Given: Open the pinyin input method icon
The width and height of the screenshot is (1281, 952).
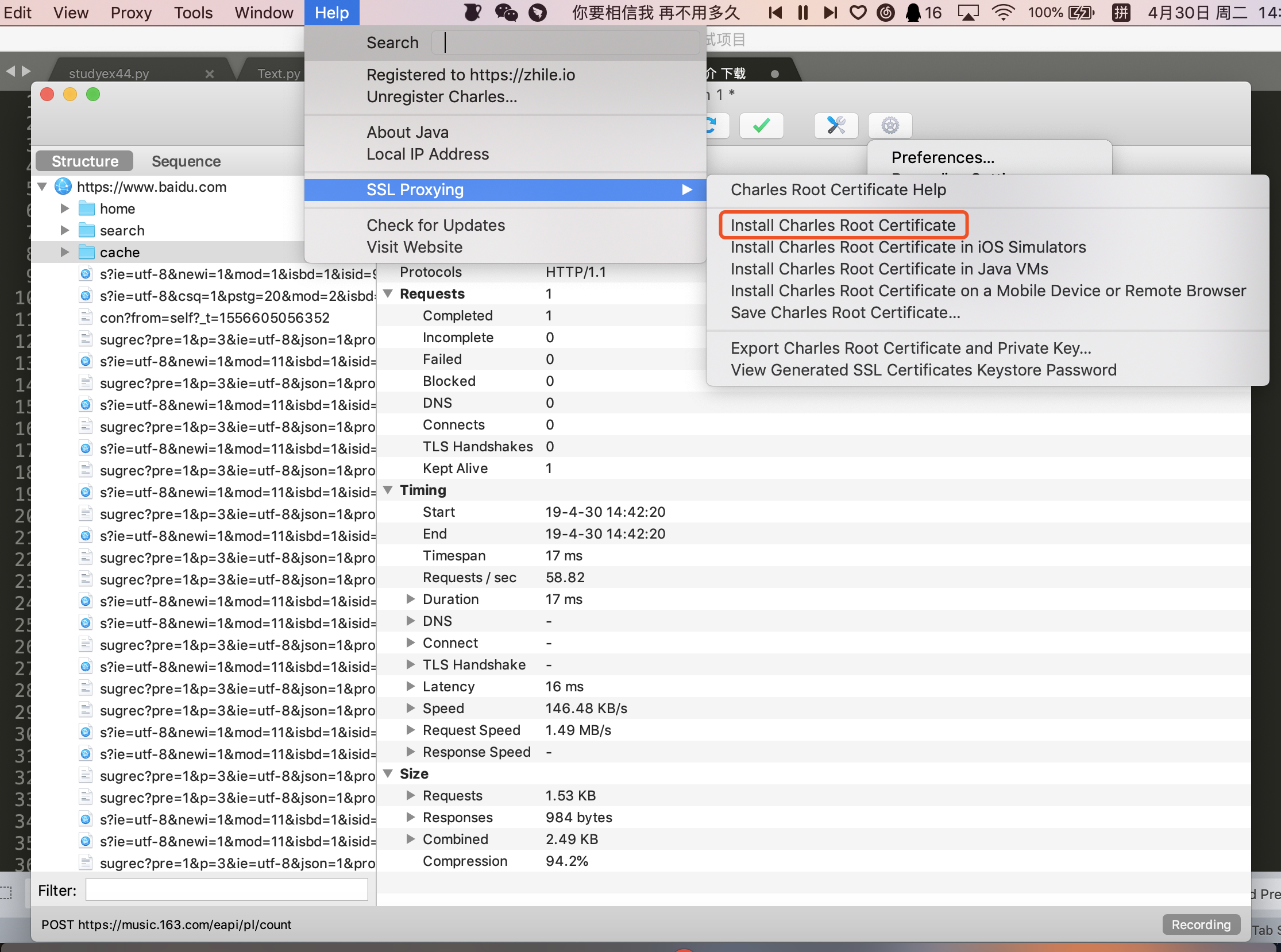Looking at the screenshot, I should pyautogui.click(x=1121, y=13).
